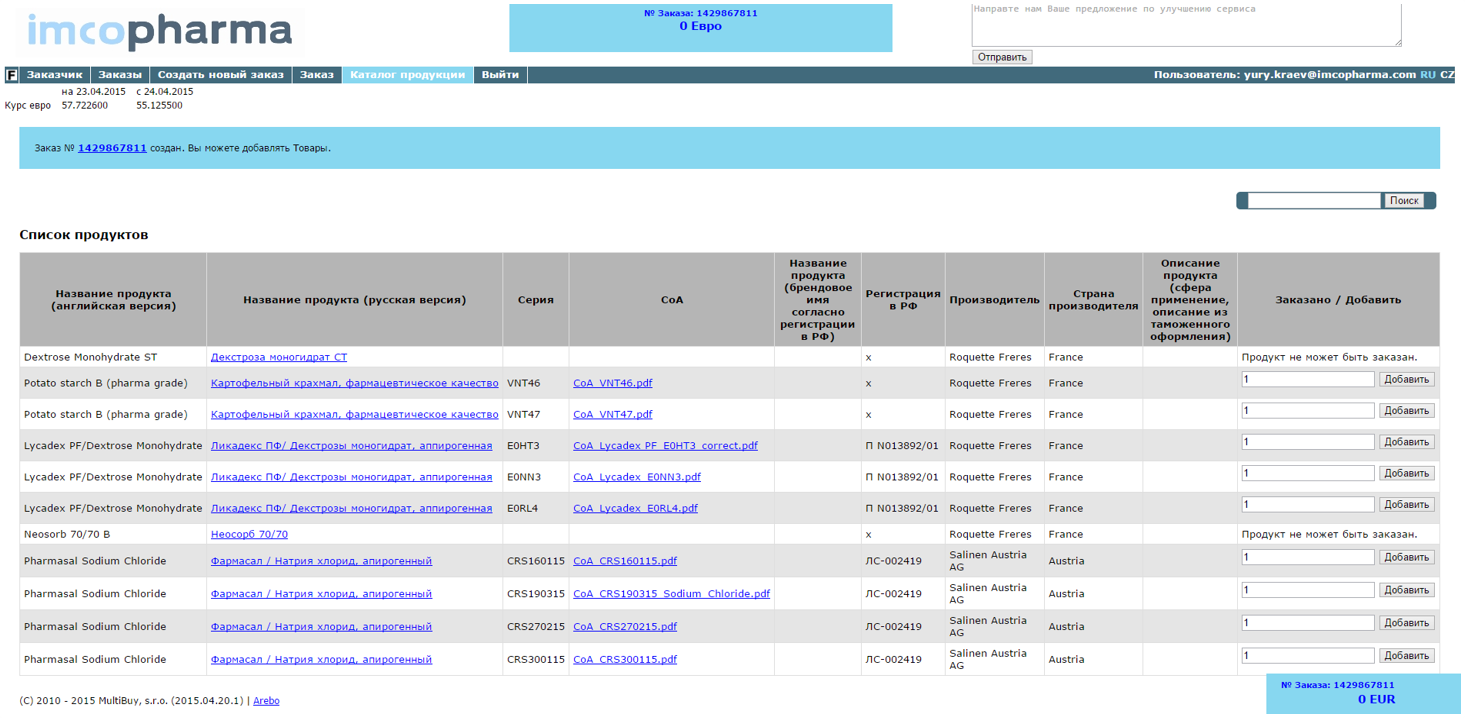
Task: Click quantity field for E0HT3 row
Action: 1308,442
